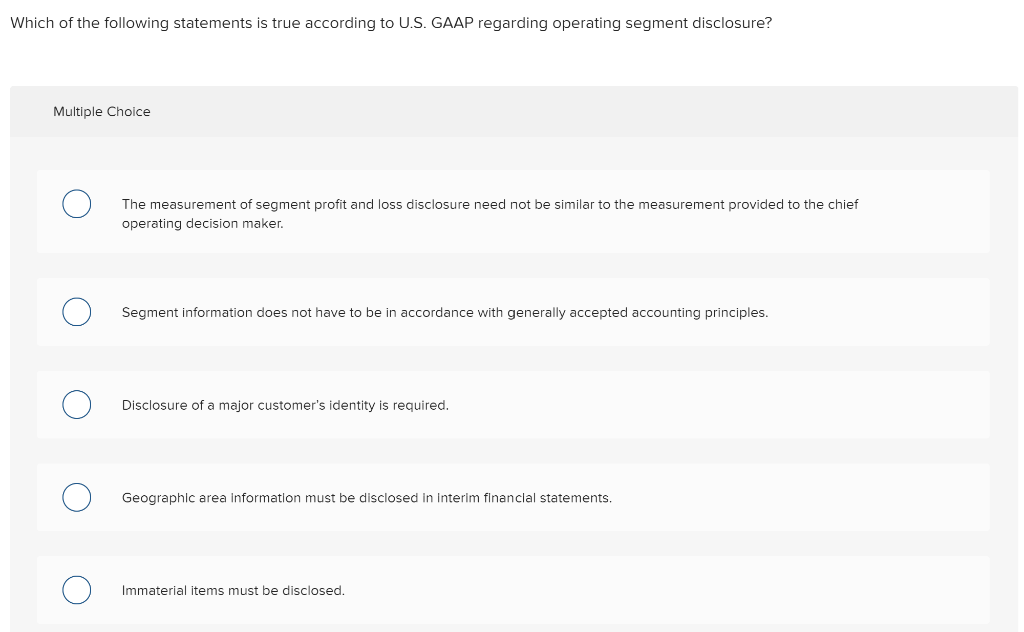This screenshot has height=632, width=1024.
Task: Click the second answer choice card
Action: click(x=513, y=312)
